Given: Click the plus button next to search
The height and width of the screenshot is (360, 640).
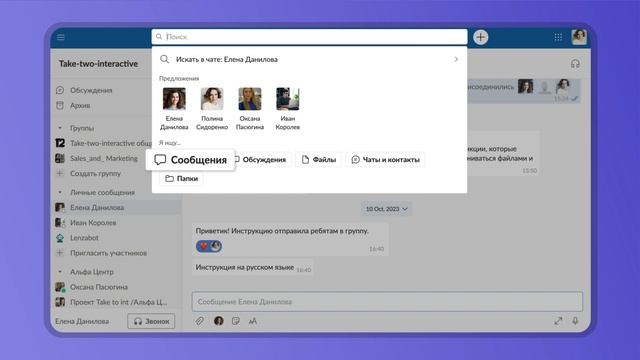Looking at the screenshot, I should pyautogui.click(x=481, y=37).
